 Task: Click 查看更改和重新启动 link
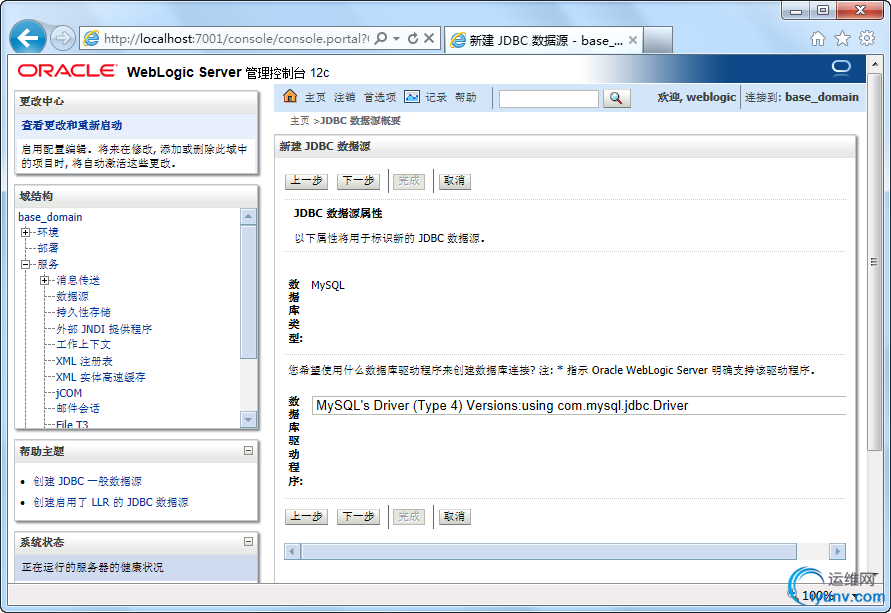72,125
